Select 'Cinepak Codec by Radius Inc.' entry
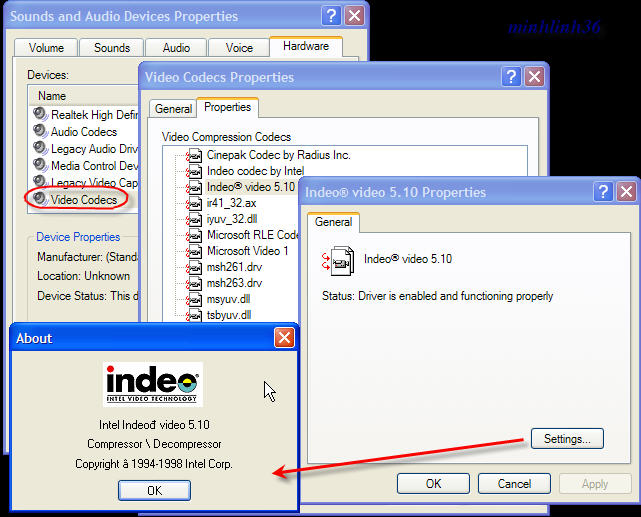Screen dimensions: 641x517 (278, 155)
